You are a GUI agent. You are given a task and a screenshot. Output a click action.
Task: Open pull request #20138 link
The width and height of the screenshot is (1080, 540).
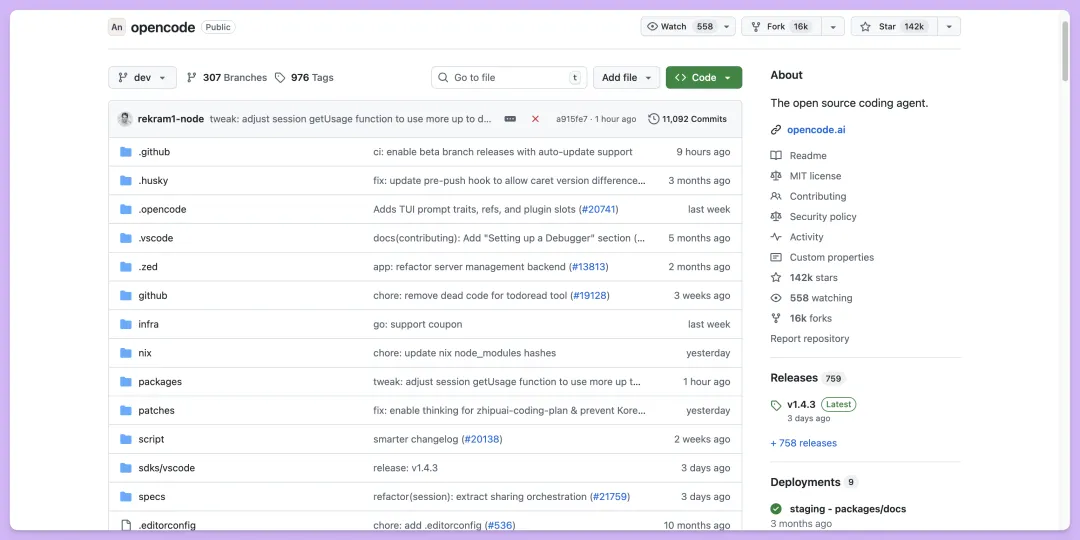point(482,439)
